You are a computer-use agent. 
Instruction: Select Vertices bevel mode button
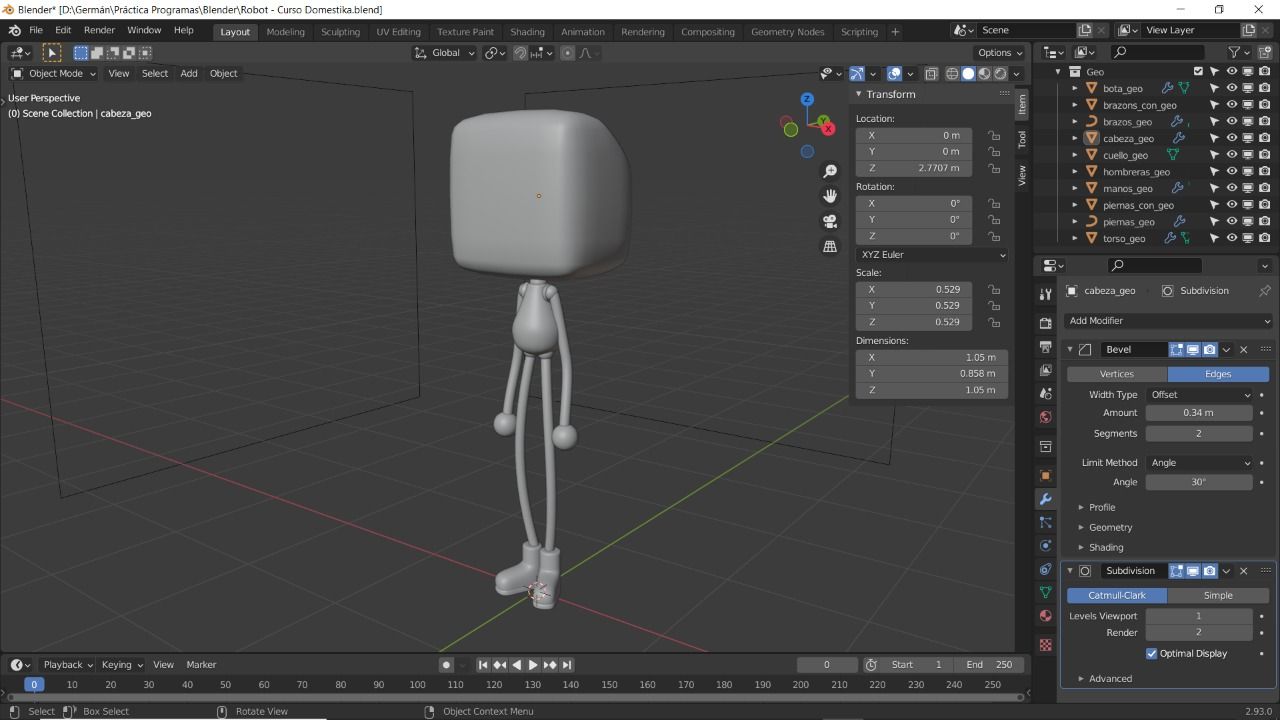point(1117,374)
